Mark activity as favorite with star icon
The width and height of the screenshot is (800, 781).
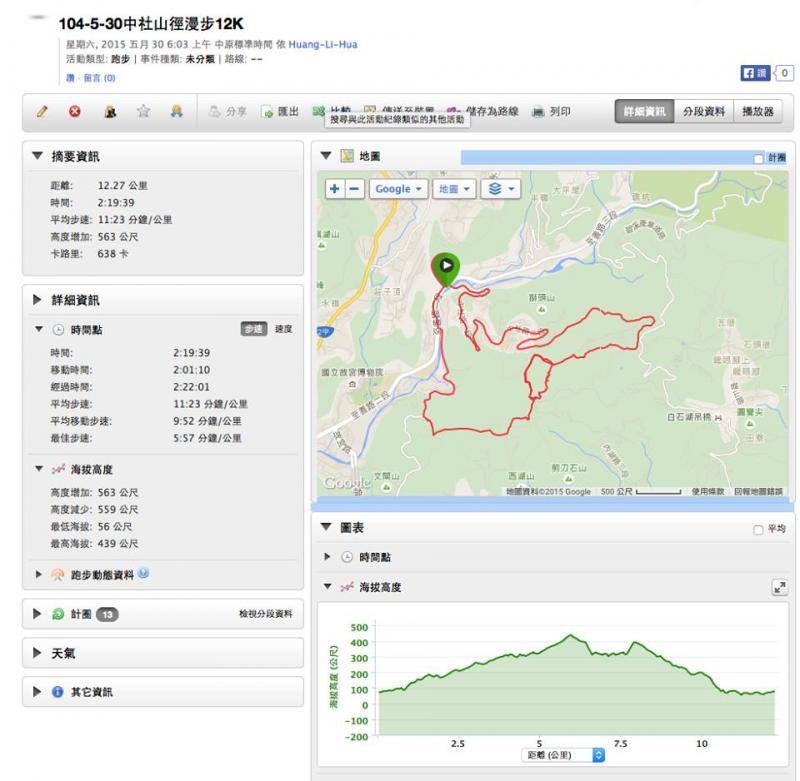coord(143,111)
